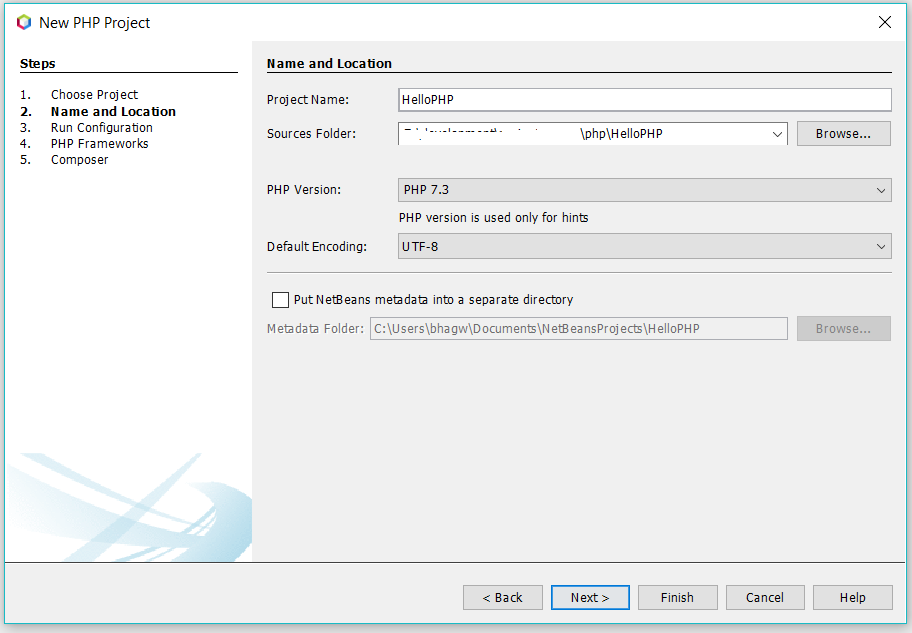
Task: Click into the Project Name field
Action: 644,99
